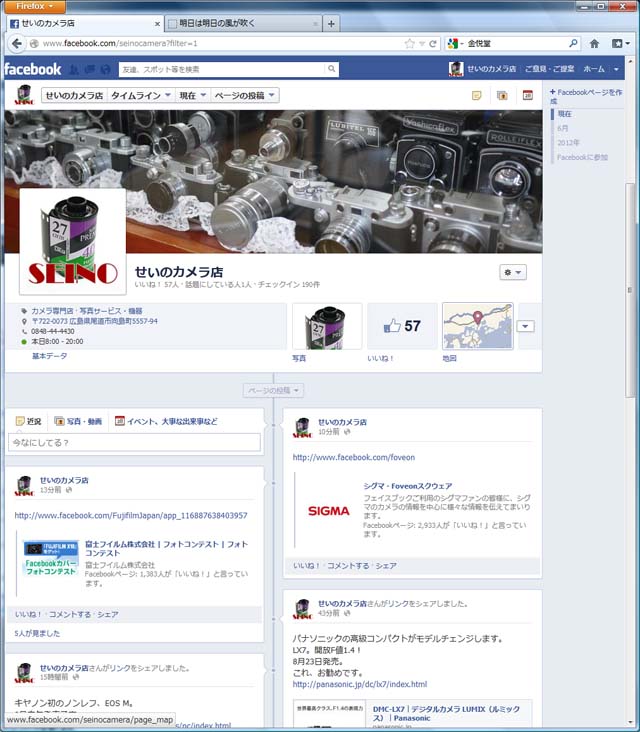
Task: Open the account dropdown arrow in blue bar
Action: coord(616,69)
